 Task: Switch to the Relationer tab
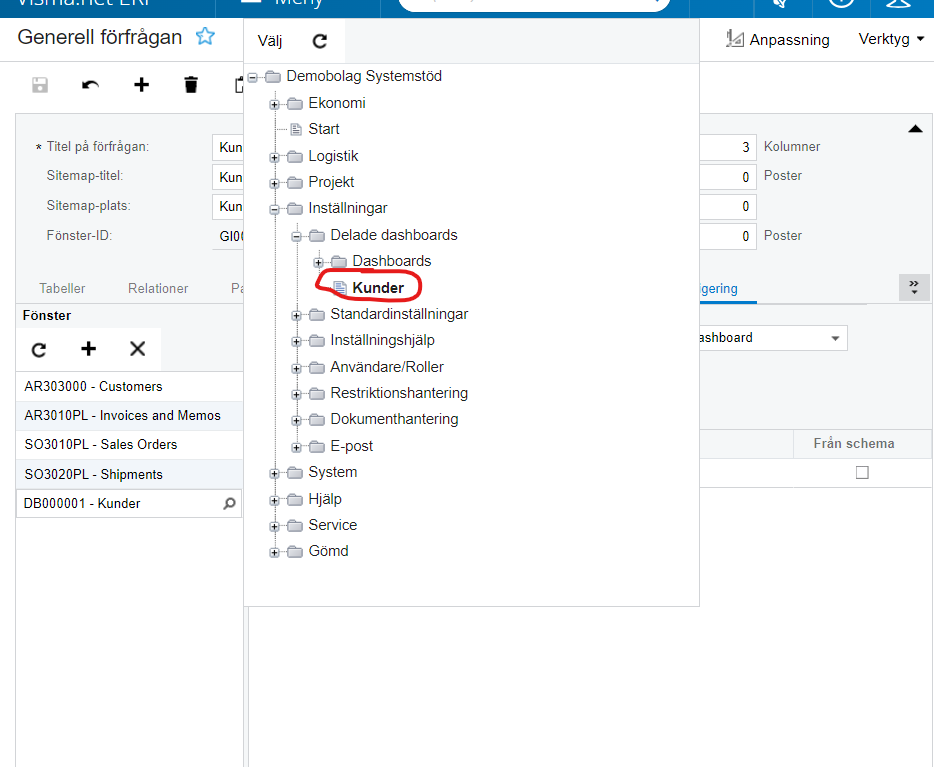tap(158, 289)
